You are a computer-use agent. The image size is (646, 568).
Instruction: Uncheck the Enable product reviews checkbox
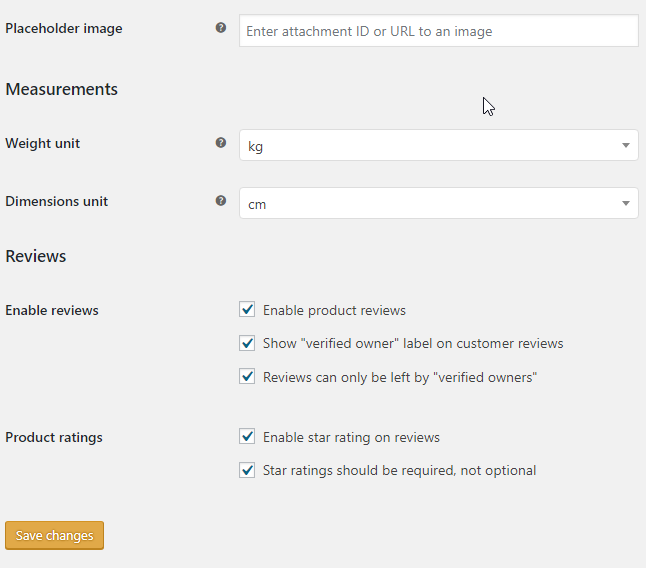click(x=247, y=309)
